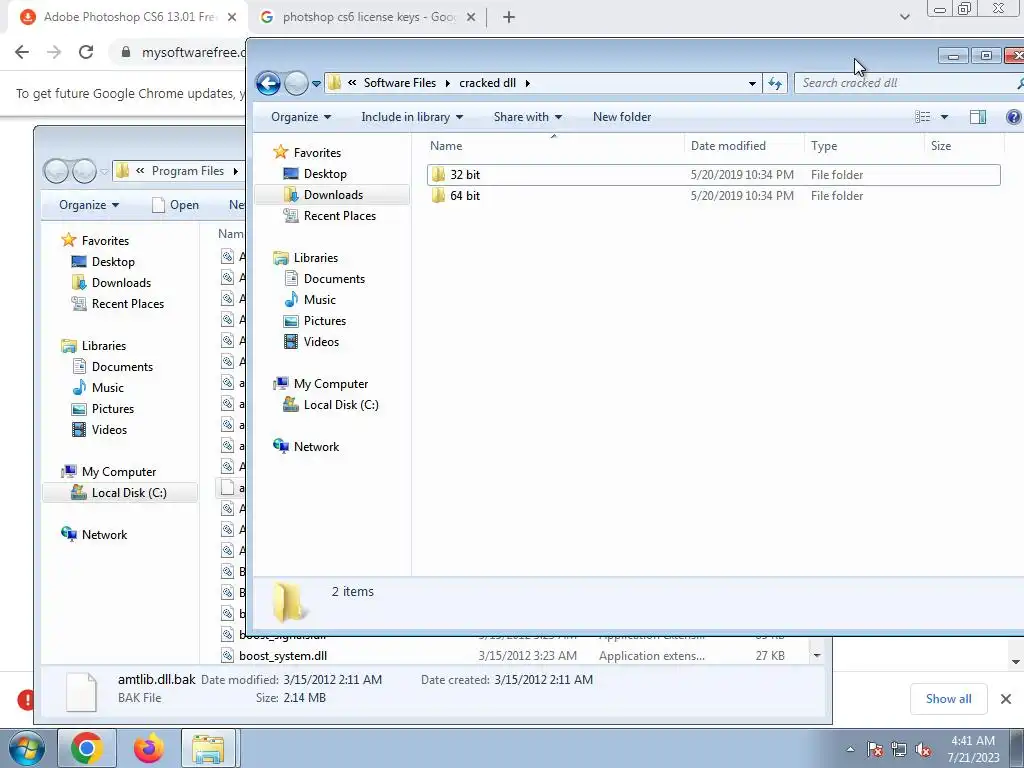Open Chrome from taskbar

(x=87, y=748)
